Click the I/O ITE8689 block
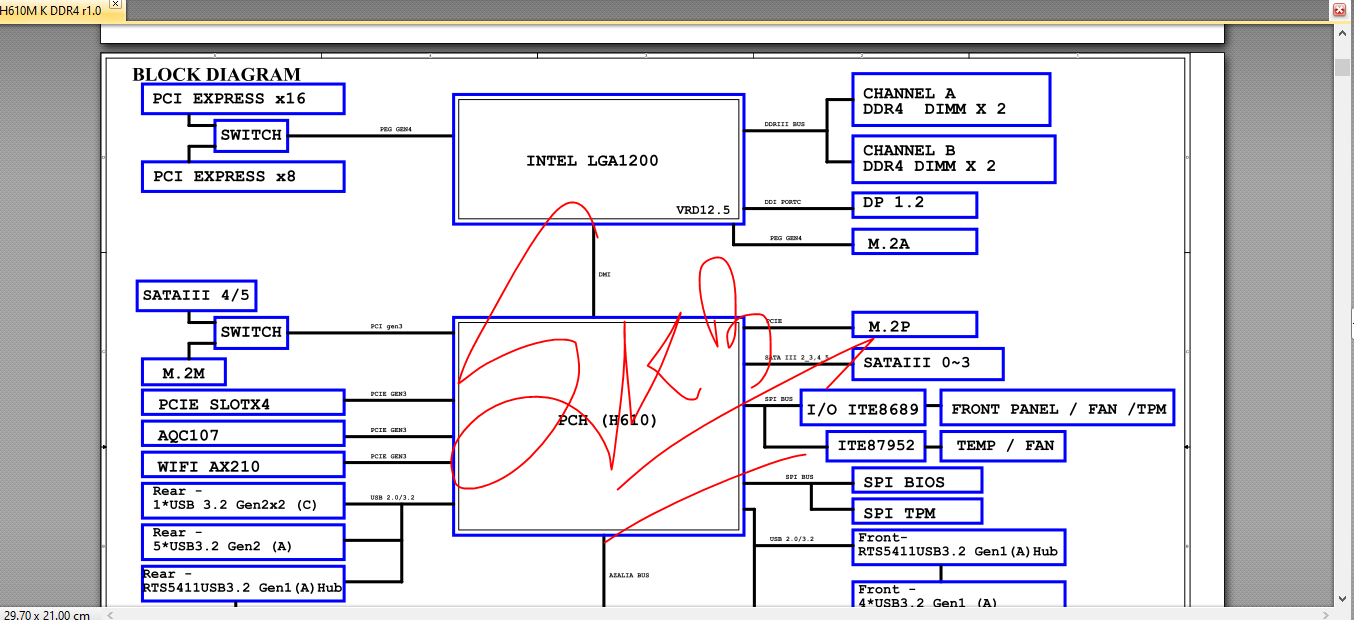The width and height of the screenshot is (1354, 620). (863, 409)
